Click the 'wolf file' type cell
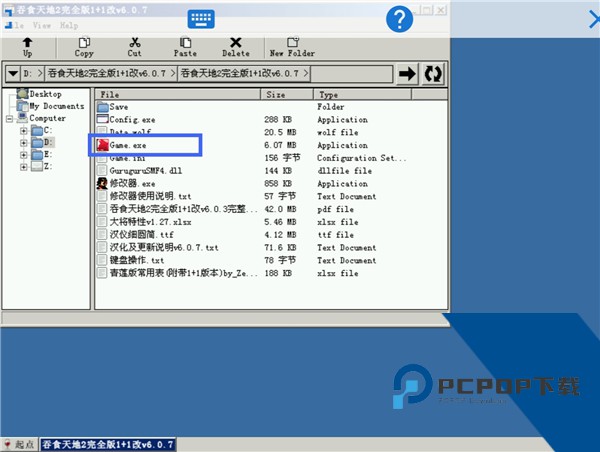 point(338,132)
